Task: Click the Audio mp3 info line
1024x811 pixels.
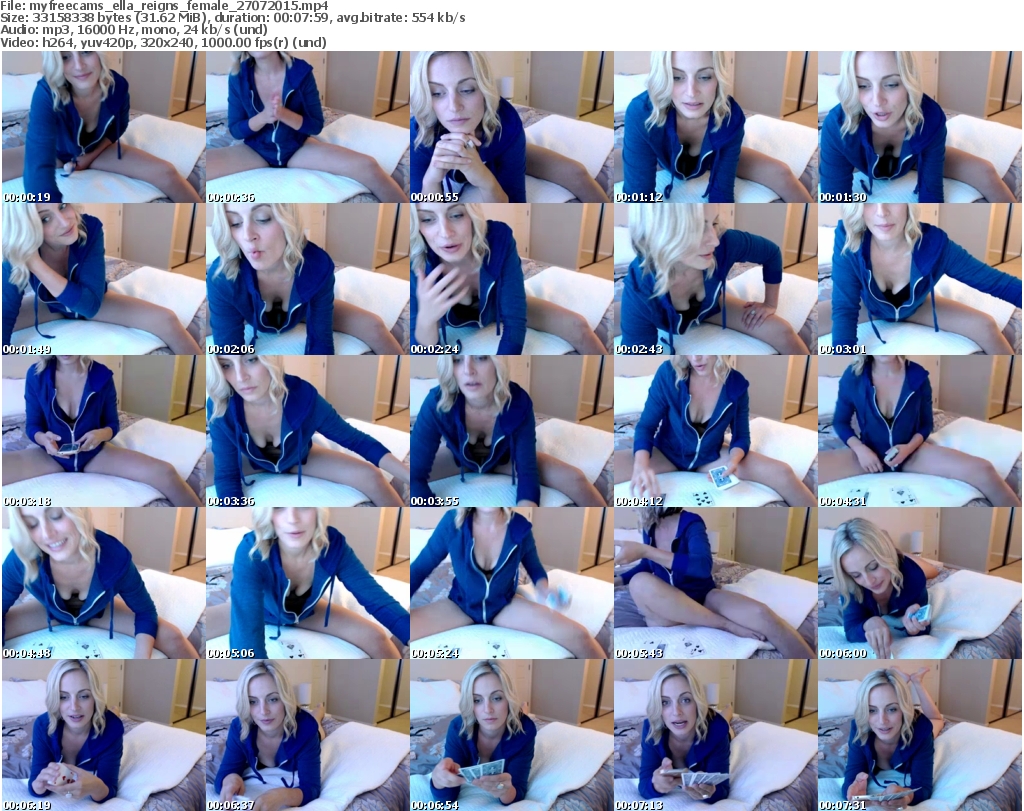Action: pyautogui.click(x=134, y=30)
